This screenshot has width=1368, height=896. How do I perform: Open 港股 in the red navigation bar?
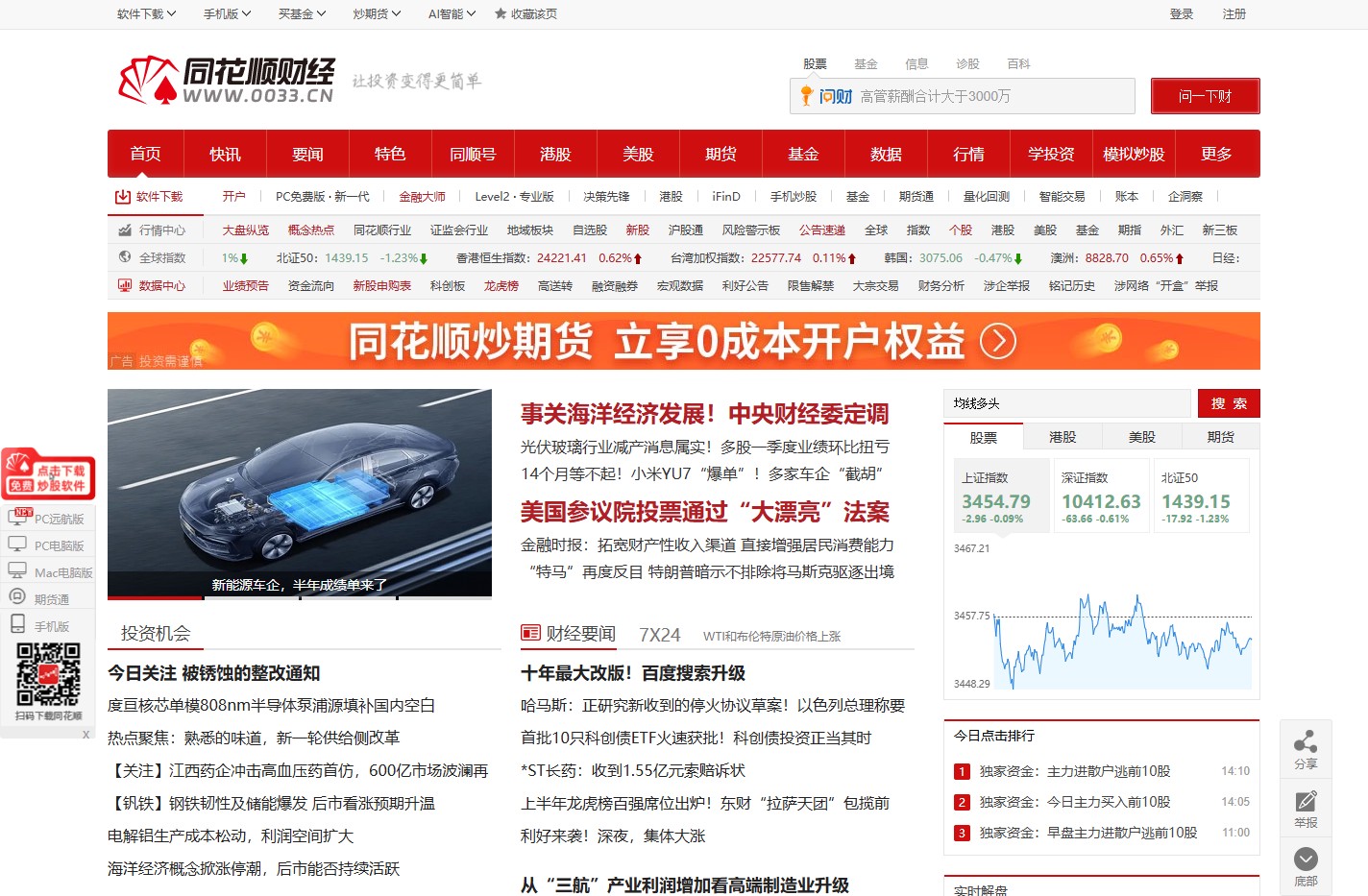pos(555,154)
